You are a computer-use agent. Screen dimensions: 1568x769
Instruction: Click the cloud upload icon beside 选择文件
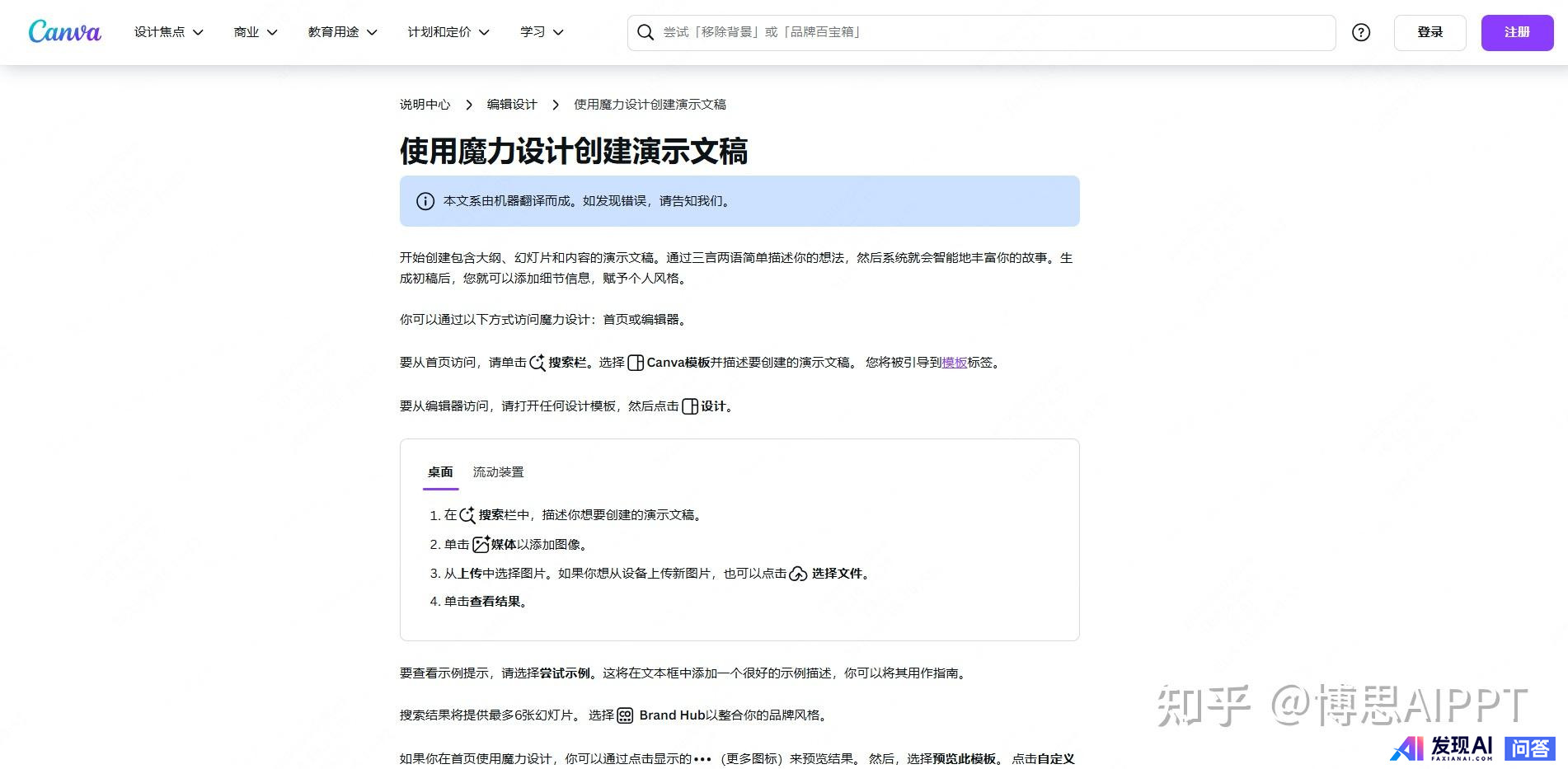[798, 574]
